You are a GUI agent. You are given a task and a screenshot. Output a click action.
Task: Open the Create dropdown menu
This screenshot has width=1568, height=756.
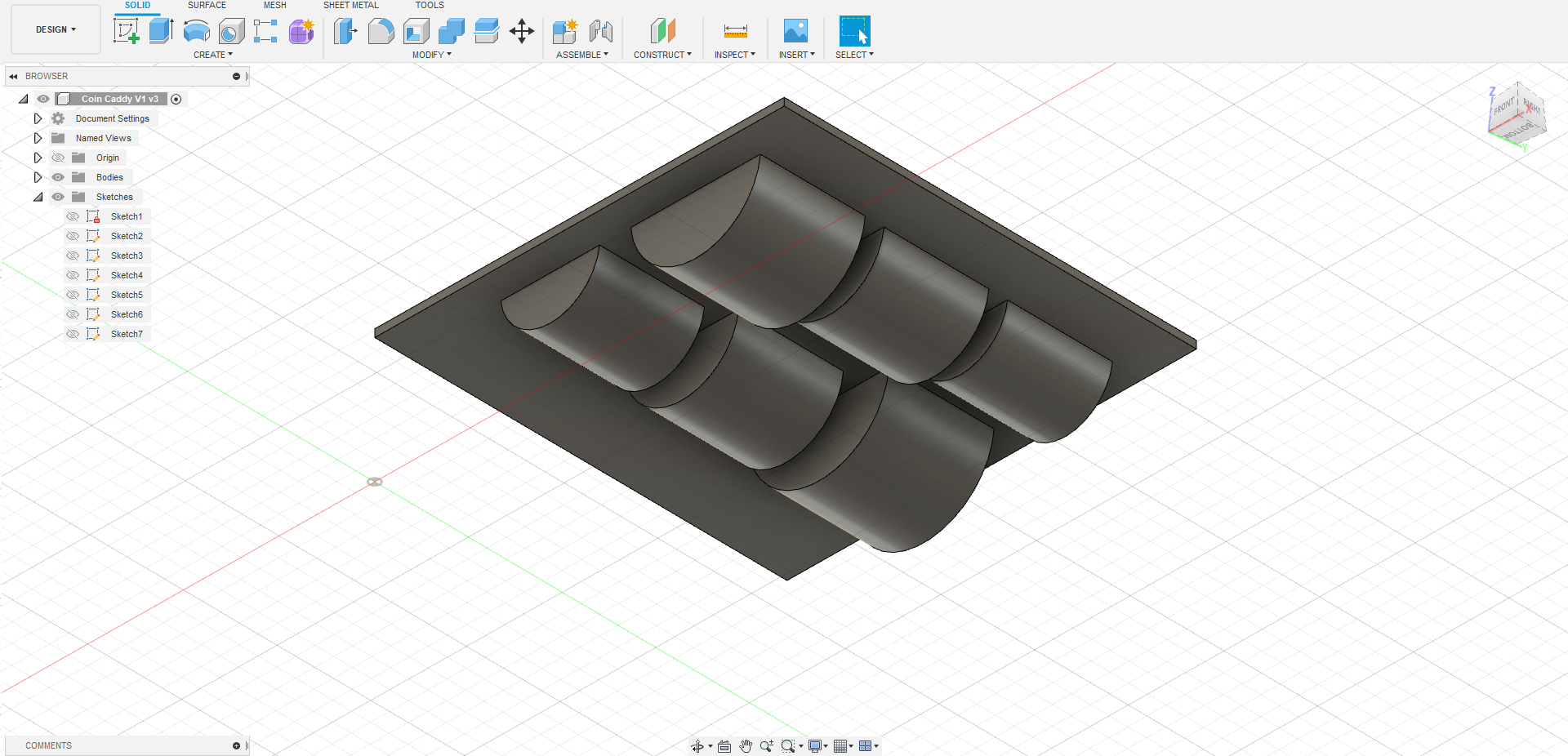pos(213,55)
